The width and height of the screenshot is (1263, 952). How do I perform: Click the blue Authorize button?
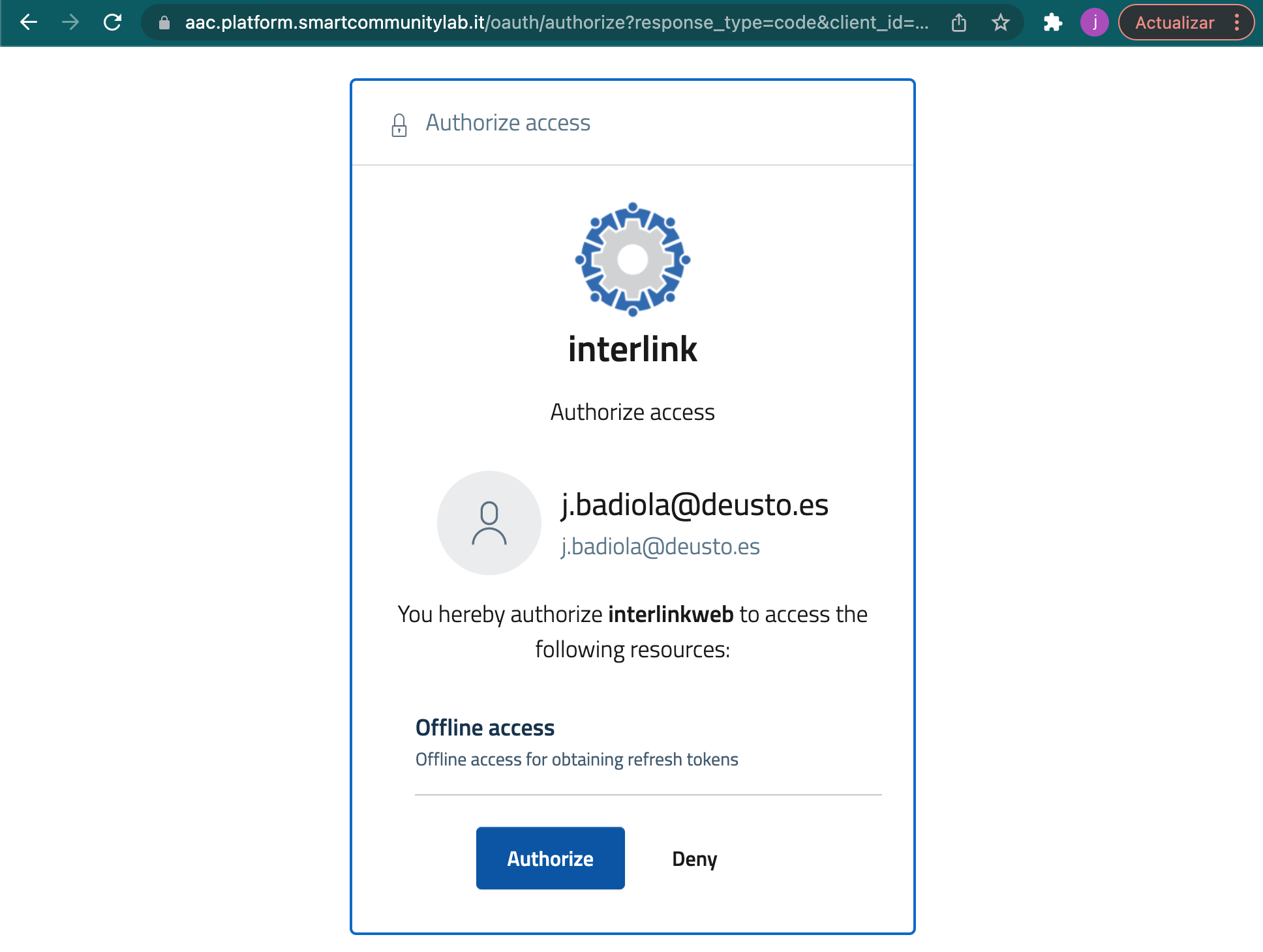pos(550,858)
